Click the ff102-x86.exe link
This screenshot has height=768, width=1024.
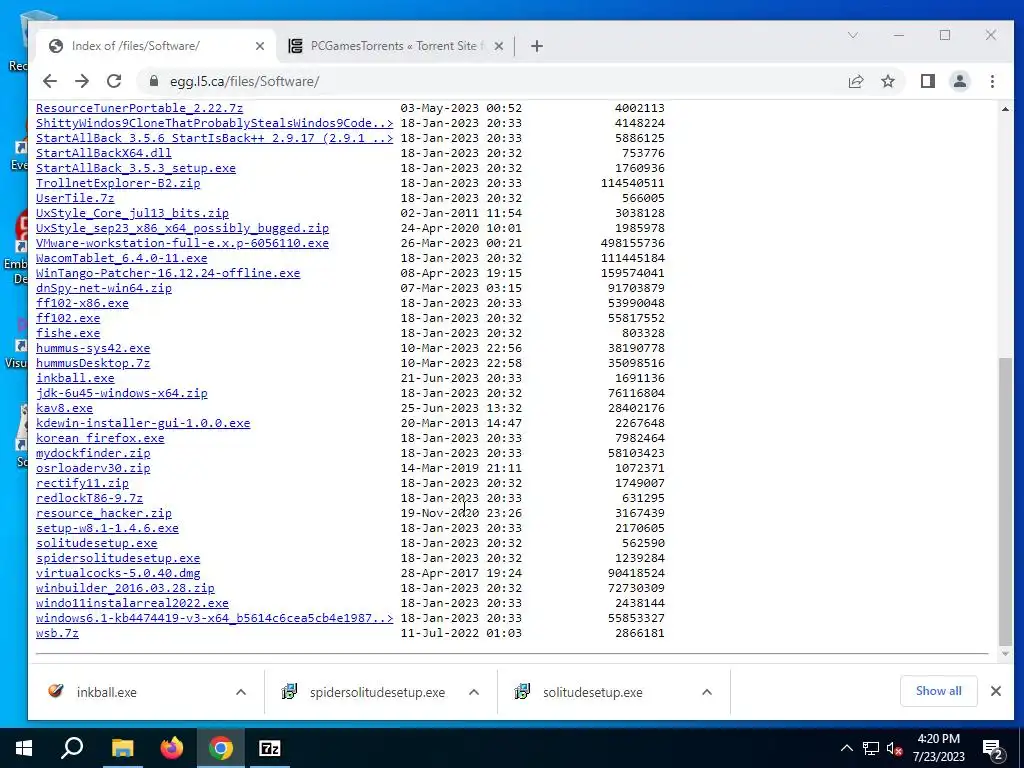82,303
